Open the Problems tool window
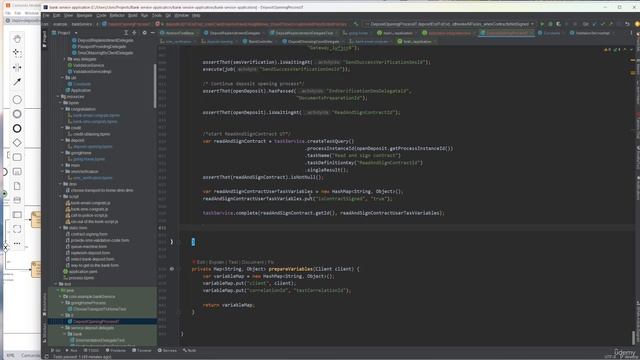The height and width of the screenshot is (360, 640). pyautogui.click(x=116, y=350)
